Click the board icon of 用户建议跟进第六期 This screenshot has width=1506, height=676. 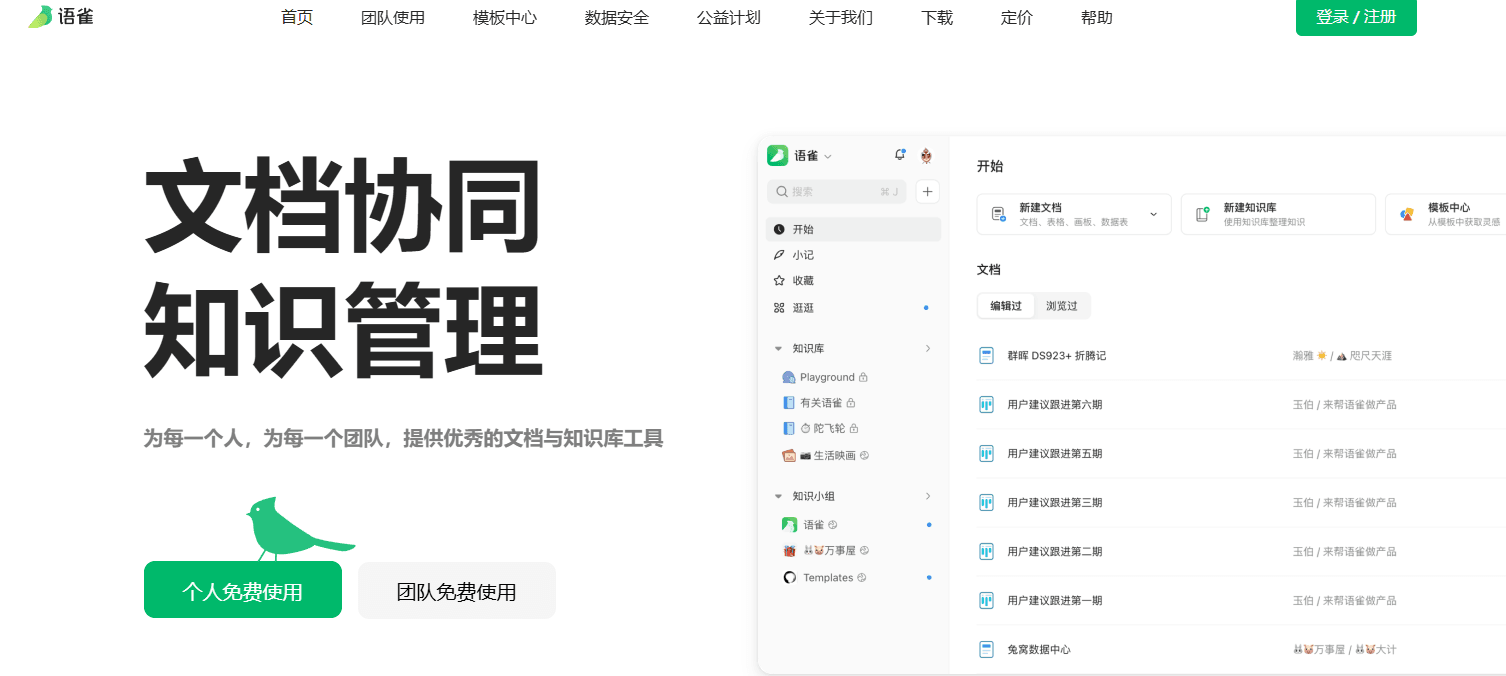click(x=986, y=404)
